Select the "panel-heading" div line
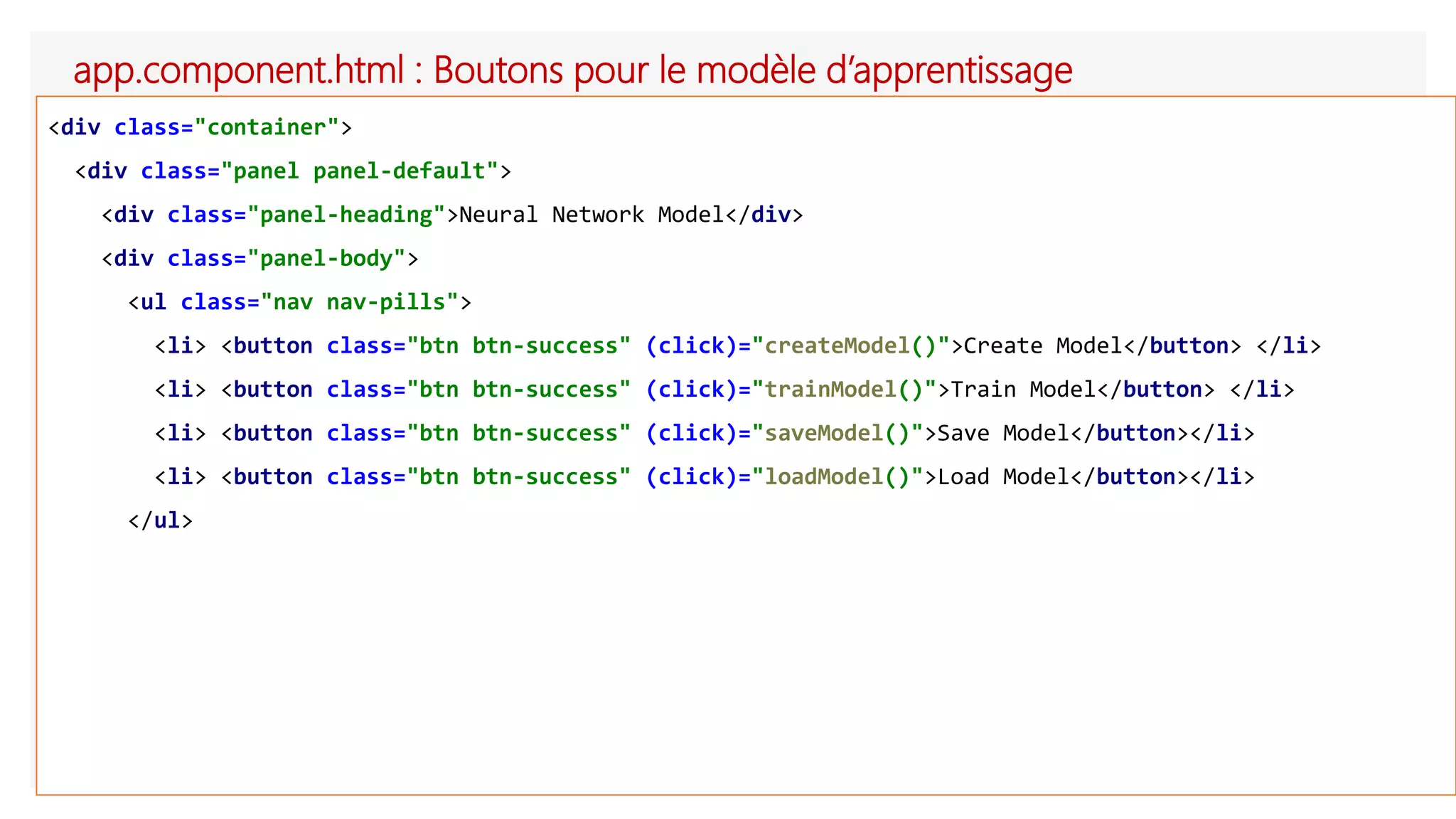 tap(452, 215)
